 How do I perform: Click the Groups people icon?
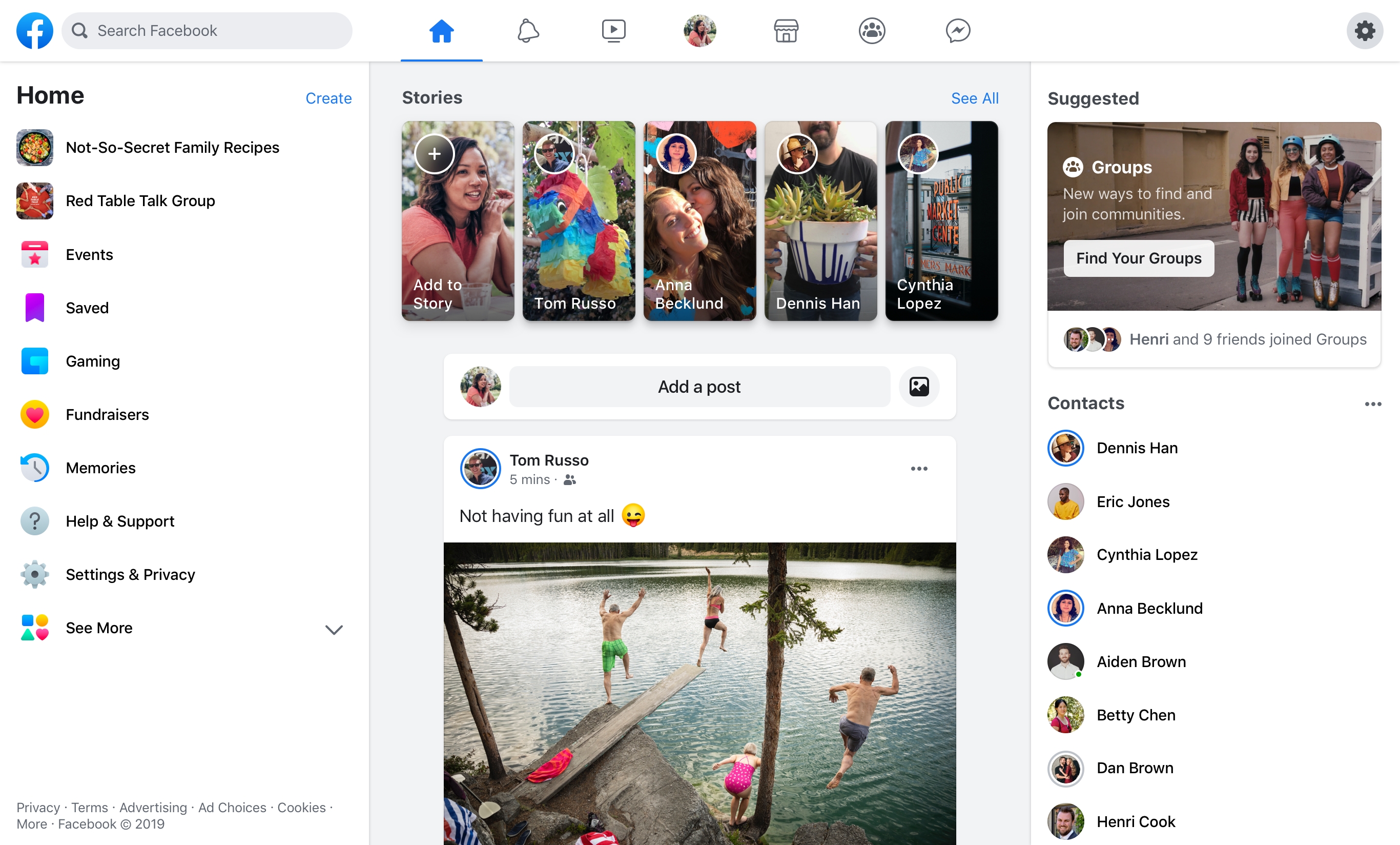(x=871, y=30)
